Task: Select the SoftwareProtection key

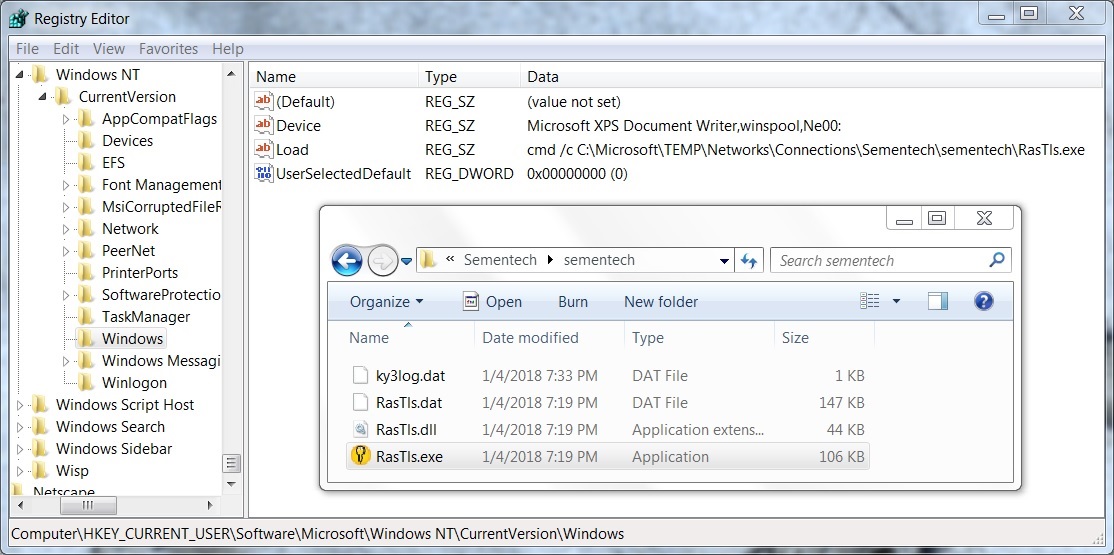Action: [x=161, y=295]
